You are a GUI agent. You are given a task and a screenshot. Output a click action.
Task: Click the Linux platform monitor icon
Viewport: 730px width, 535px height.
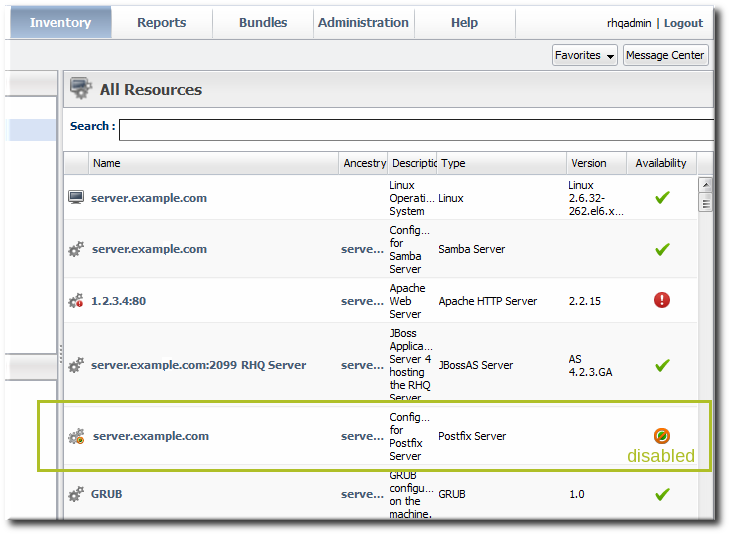pos(75,198)
